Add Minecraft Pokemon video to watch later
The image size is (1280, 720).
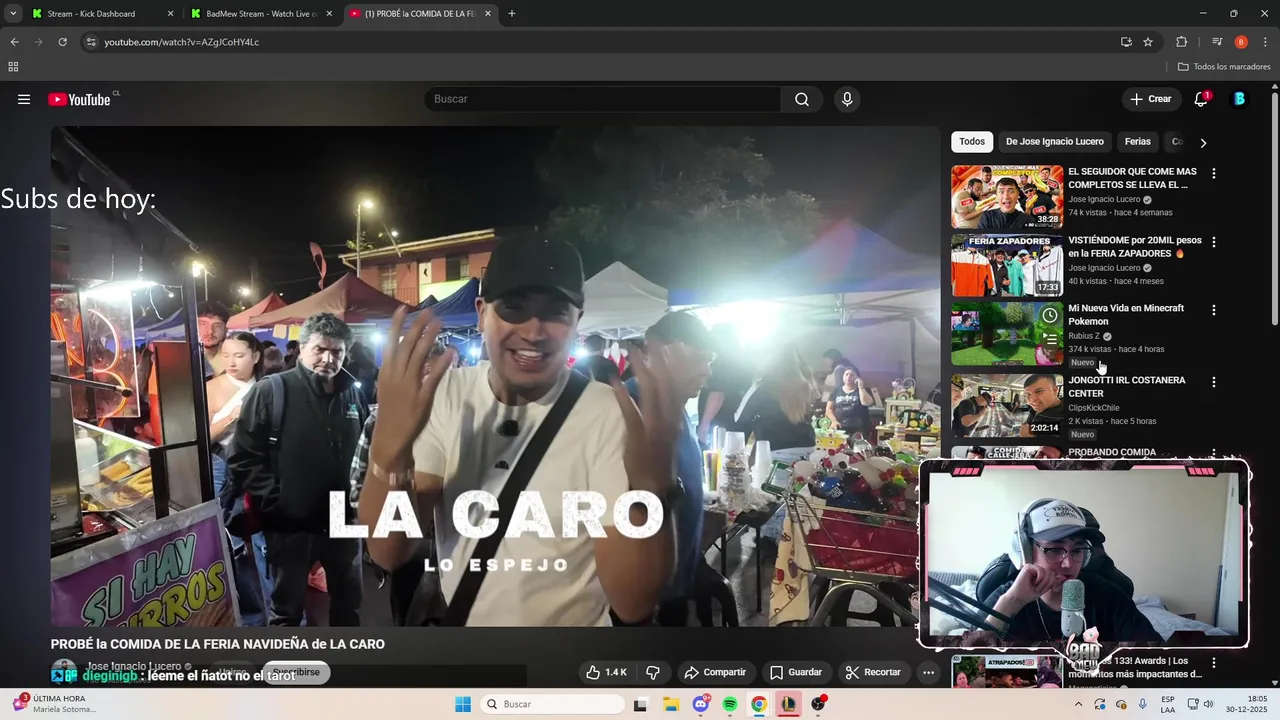pyautogui.click(x=1050, y=315)
